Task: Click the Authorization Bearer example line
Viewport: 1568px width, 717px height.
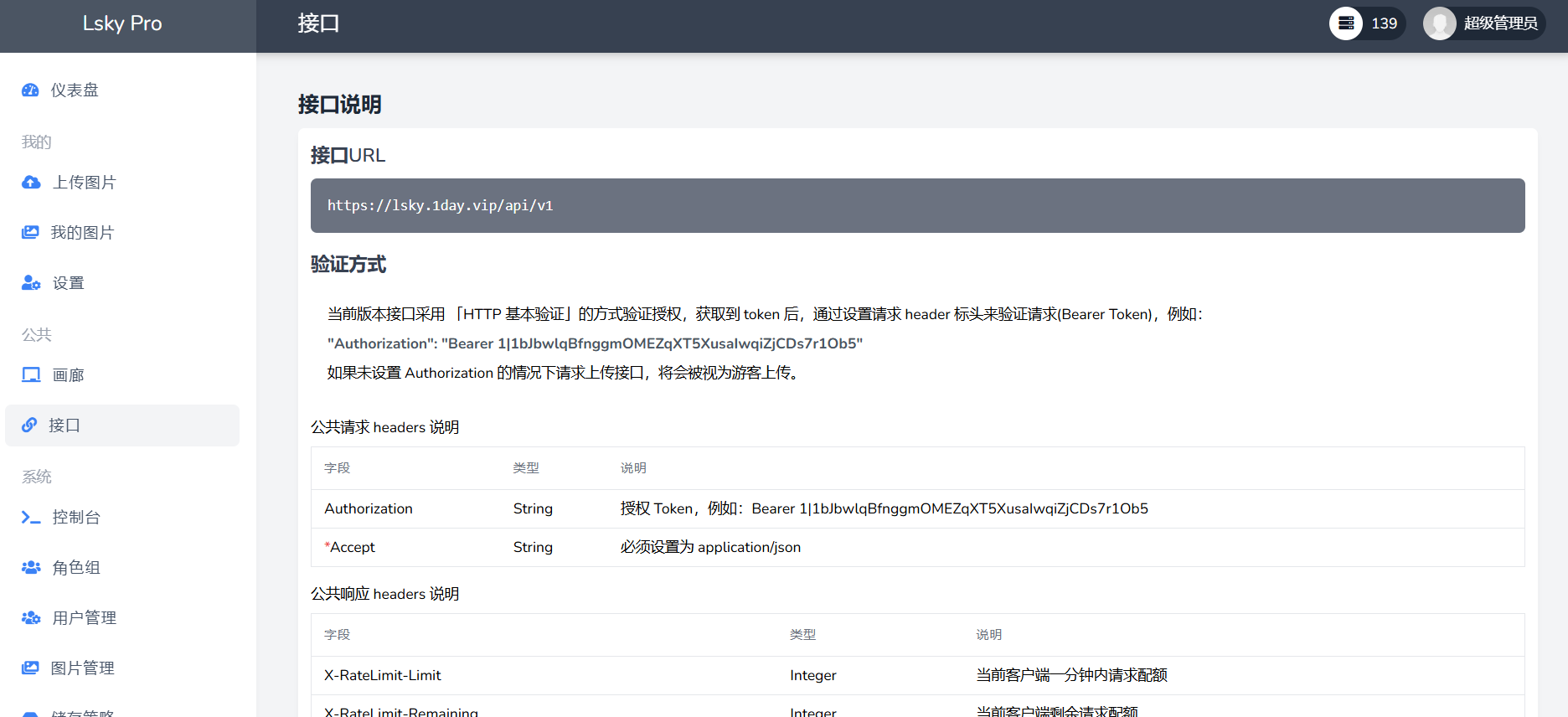Action: pos(595,343)
